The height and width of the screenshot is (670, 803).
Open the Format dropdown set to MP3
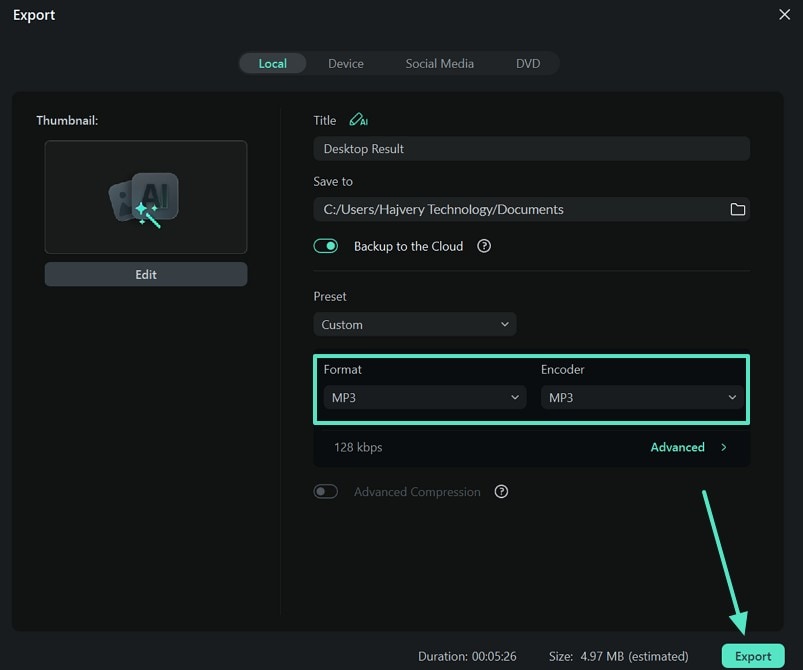coord(424,397)
